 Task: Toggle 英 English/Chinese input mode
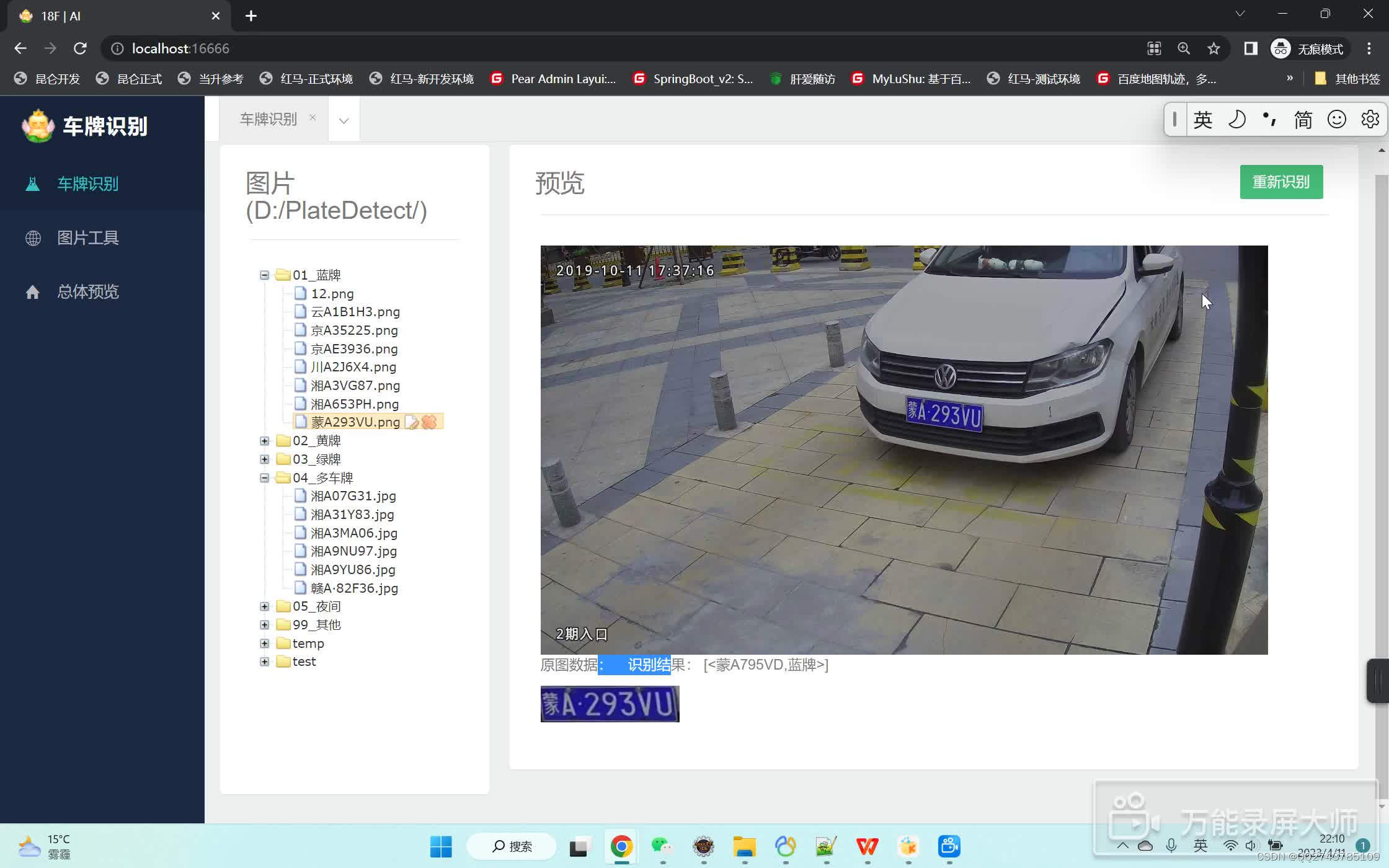click(1203, 119)
